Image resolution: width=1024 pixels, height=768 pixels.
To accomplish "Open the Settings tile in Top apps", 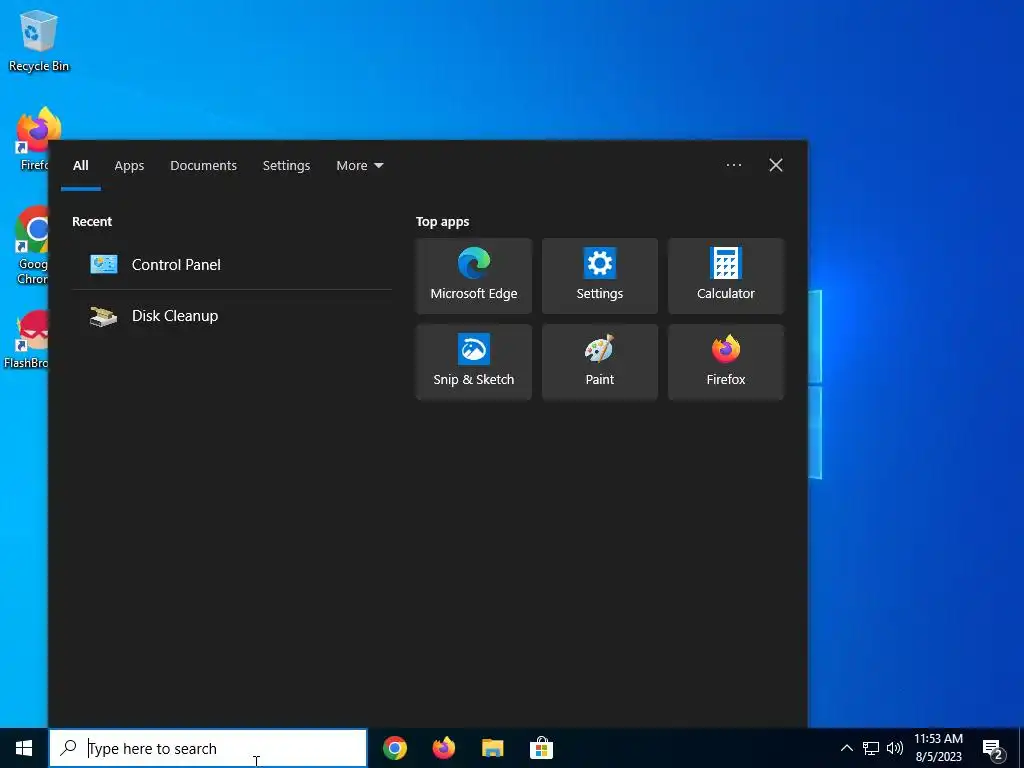I will (600, 276).
